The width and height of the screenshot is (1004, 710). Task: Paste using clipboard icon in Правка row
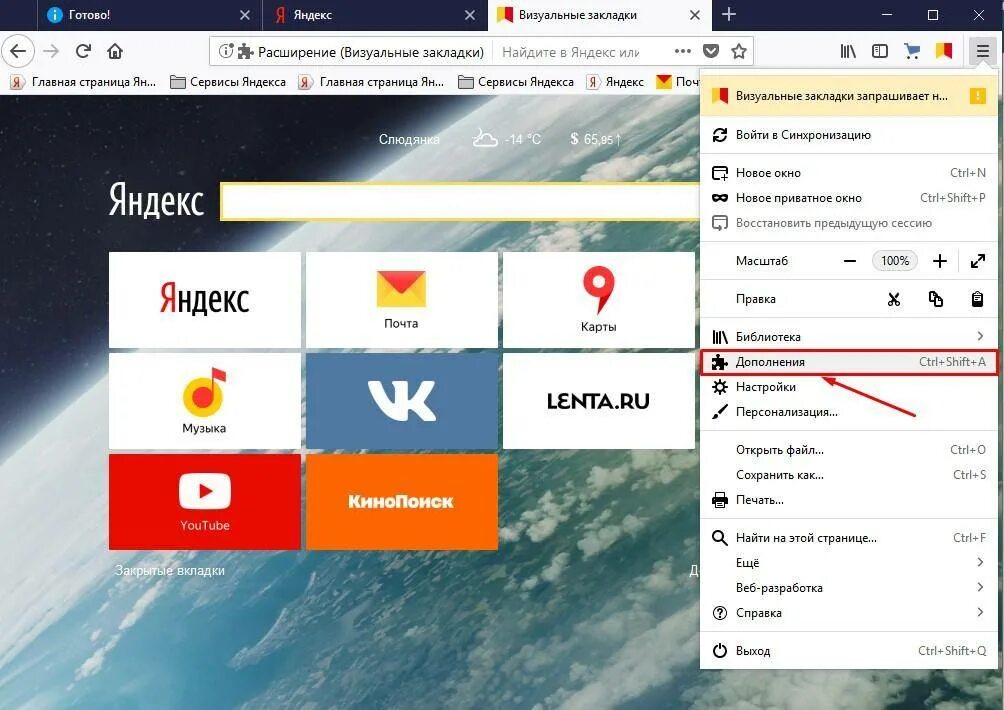977,299
